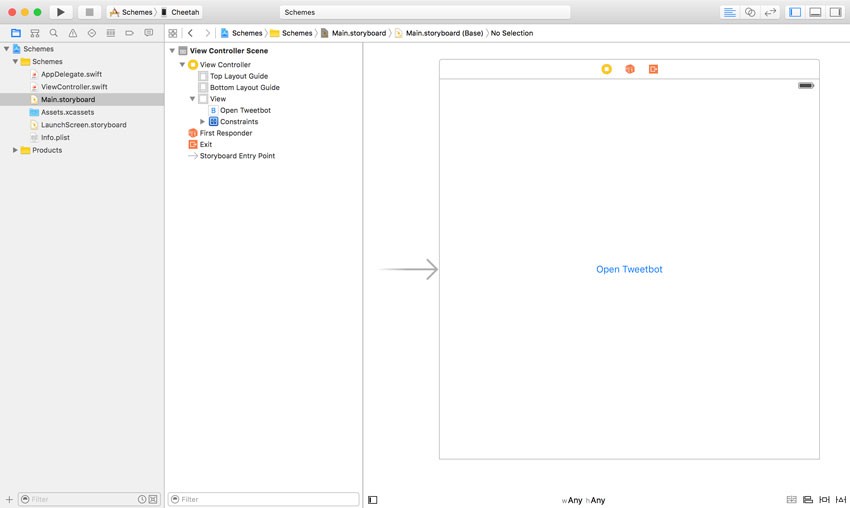The height and width of the screenshot is (508, 850).
Task: Click Main.storyboard in jump bar
Action: 353,33
